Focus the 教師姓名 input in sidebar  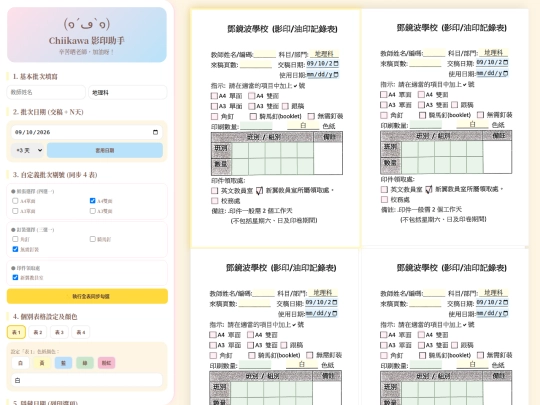(46, 92)
